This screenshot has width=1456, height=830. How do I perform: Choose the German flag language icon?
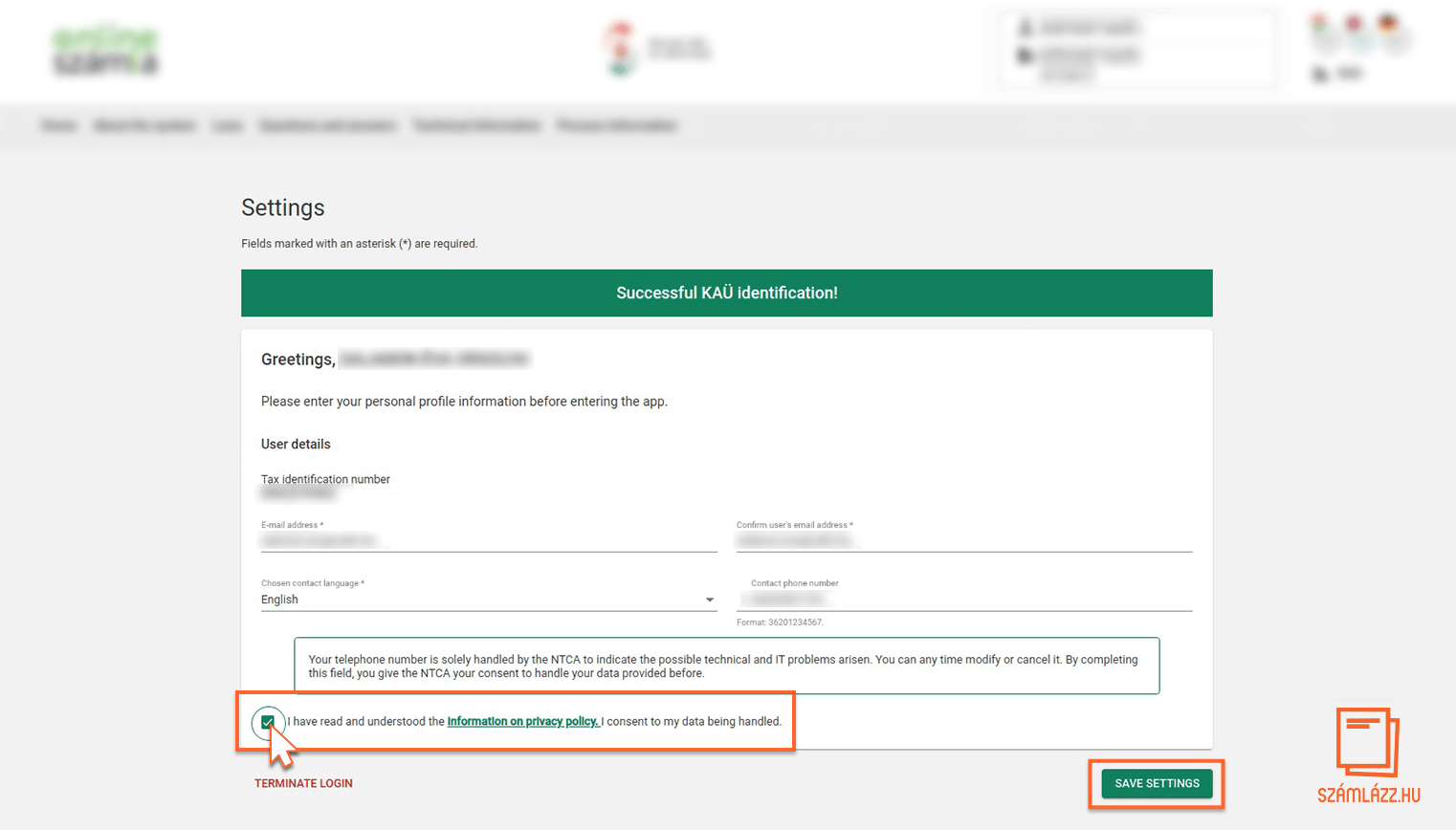click(1388, 24)
